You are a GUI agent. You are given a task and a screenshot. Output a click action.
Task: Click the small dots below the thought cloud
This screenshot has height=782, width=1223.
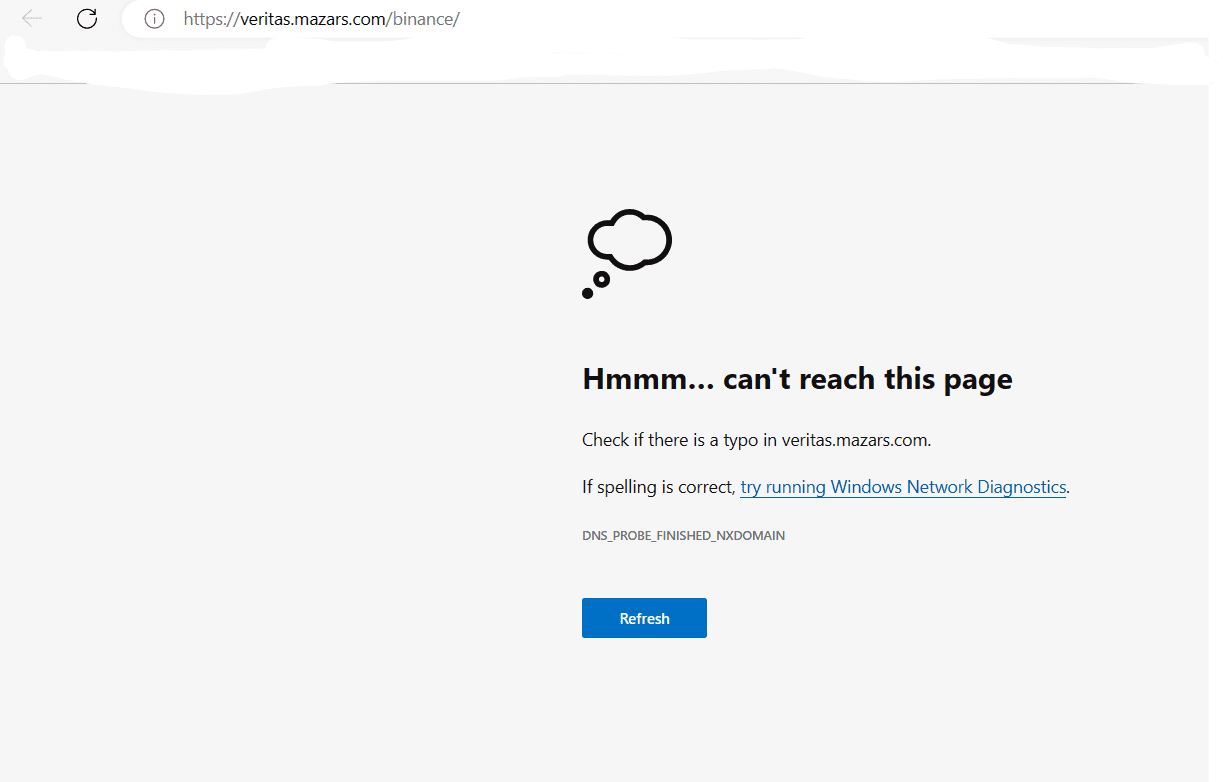[x=595, y=286]
